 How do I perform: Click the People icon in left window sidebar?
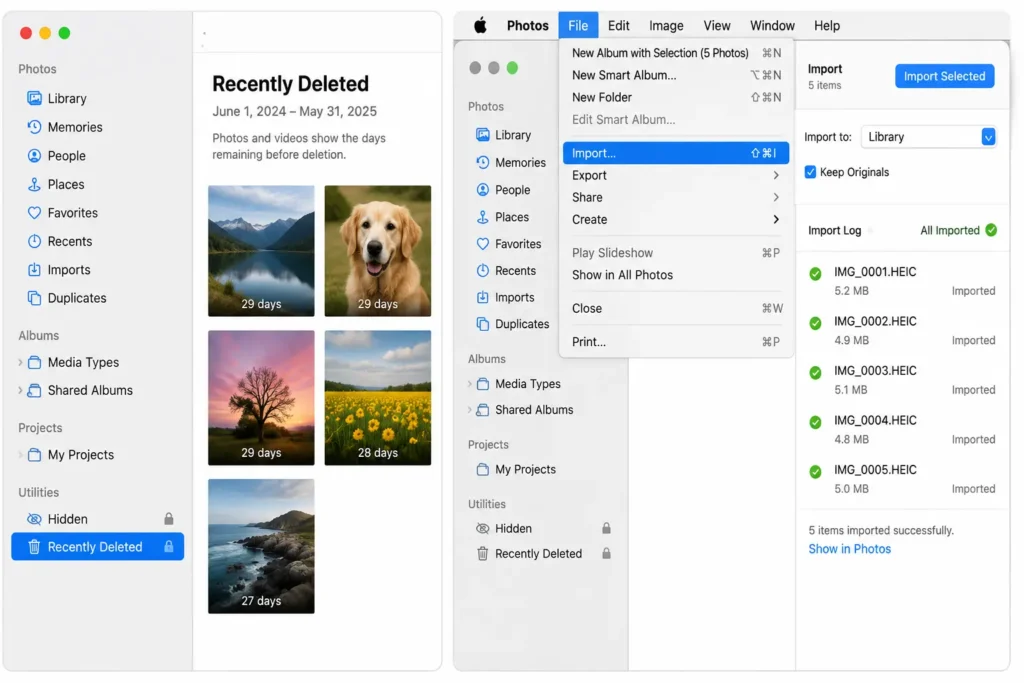[34, 155]
